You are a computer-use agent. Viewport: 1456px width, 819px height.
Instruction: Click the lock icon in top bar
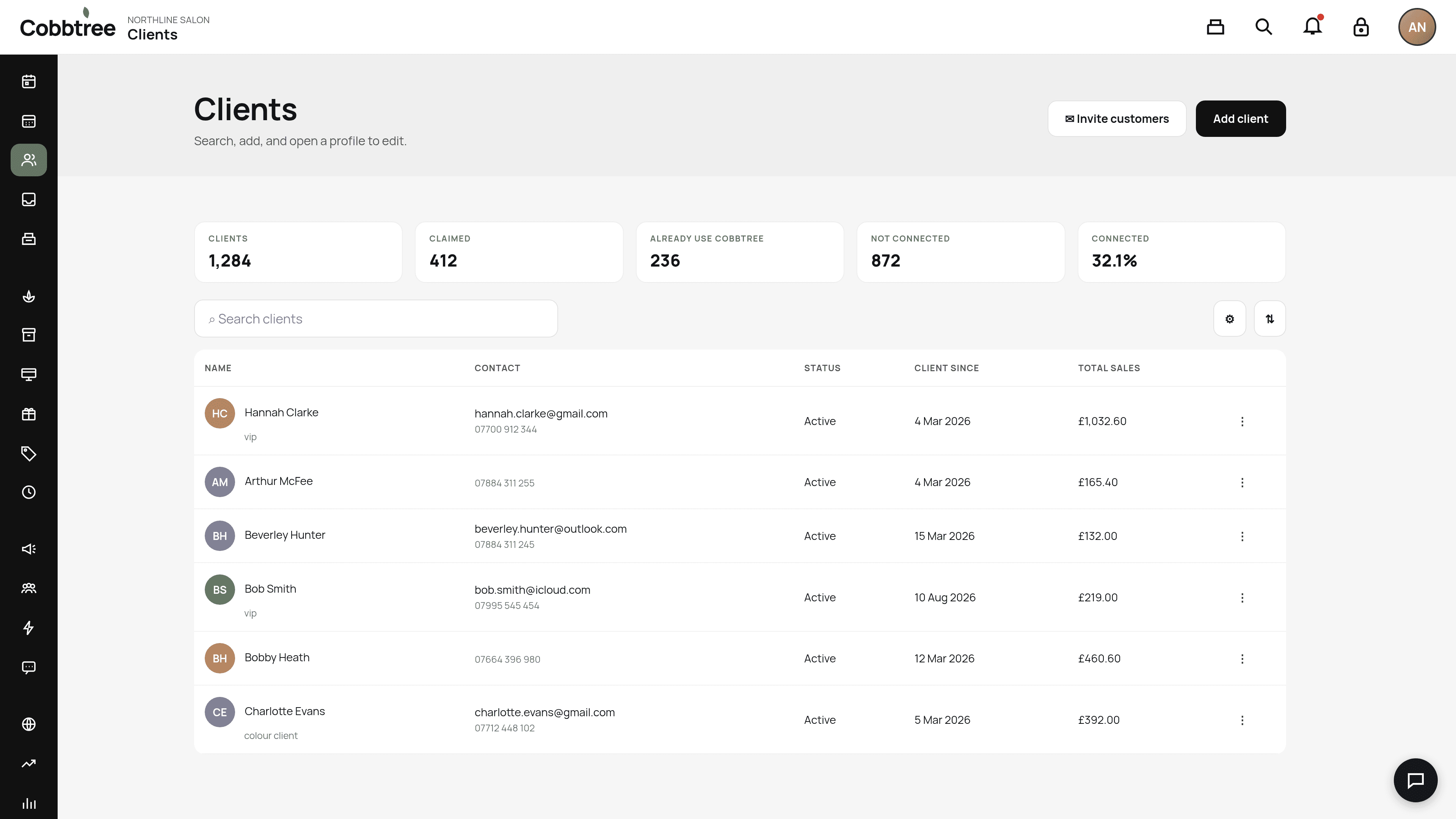(x=1361, y=27)
